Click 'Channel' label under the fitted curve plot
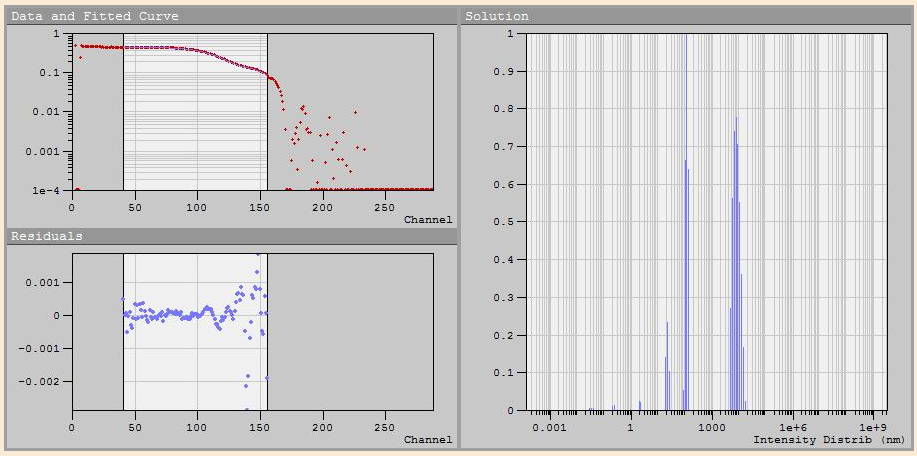This screenshot has width=917, height=456. pos(428,220)
